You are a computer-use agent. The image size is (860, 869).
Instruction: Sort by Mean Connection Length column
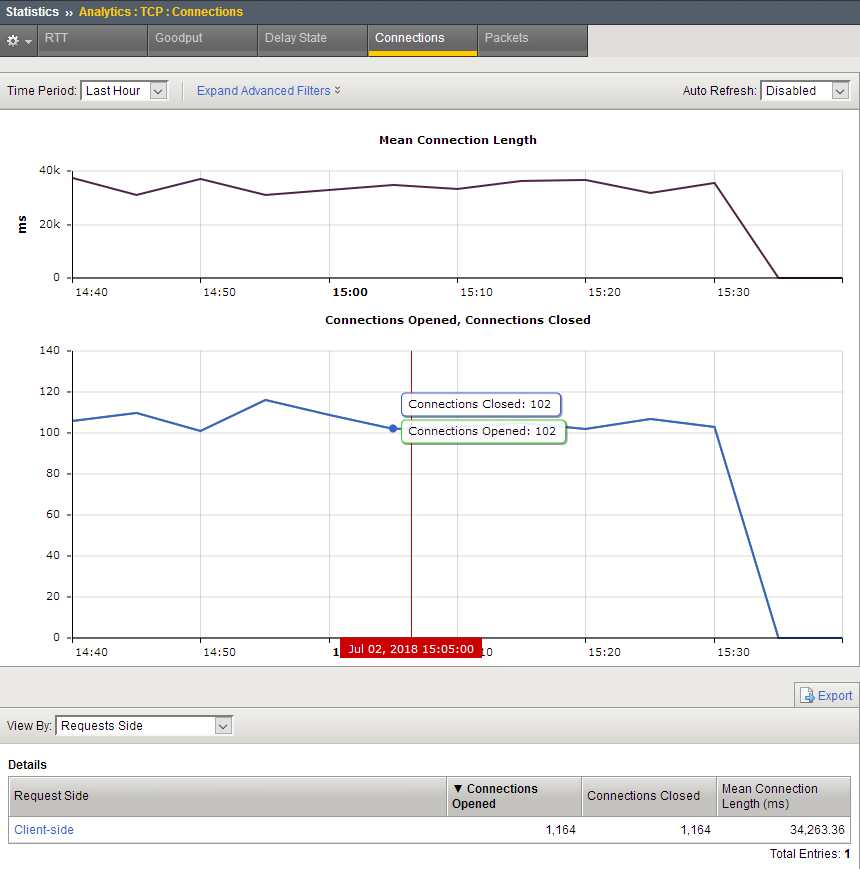[769, 796]
